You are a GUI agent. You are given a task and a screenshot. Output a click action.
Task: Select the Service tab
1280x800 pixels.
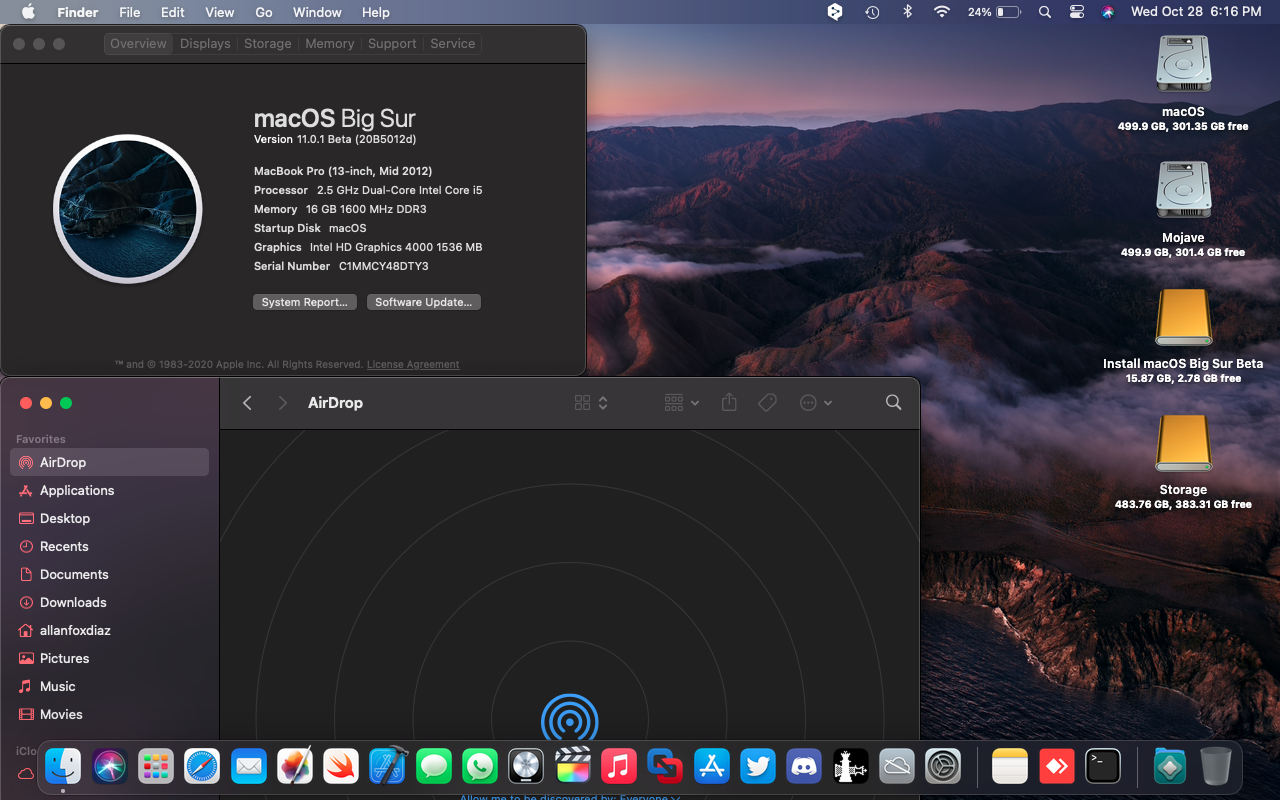pyautogui.click(x=453, y=44)
